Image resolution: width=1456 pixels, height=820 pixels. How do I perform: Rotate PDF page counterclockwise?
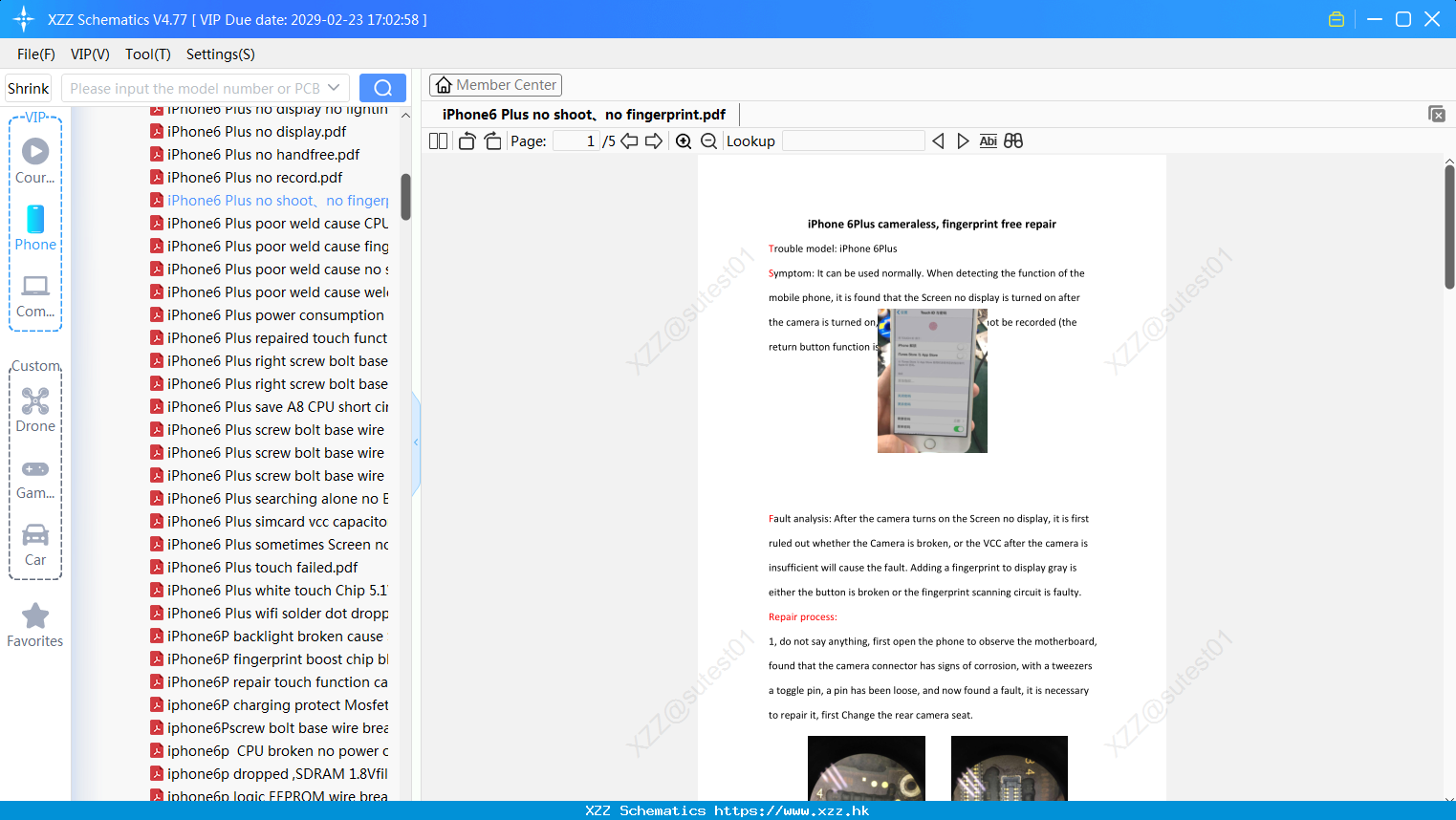click(467, 141)
